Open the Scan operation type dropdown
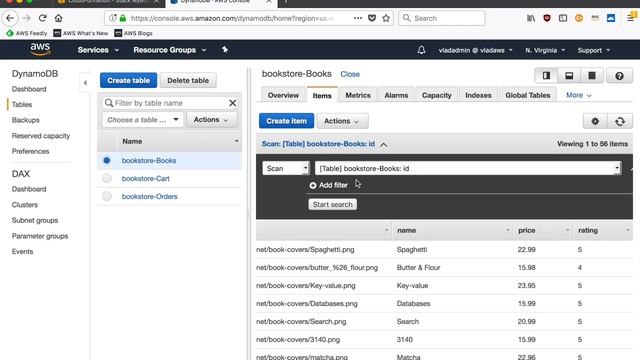 [x=285, y=168]
